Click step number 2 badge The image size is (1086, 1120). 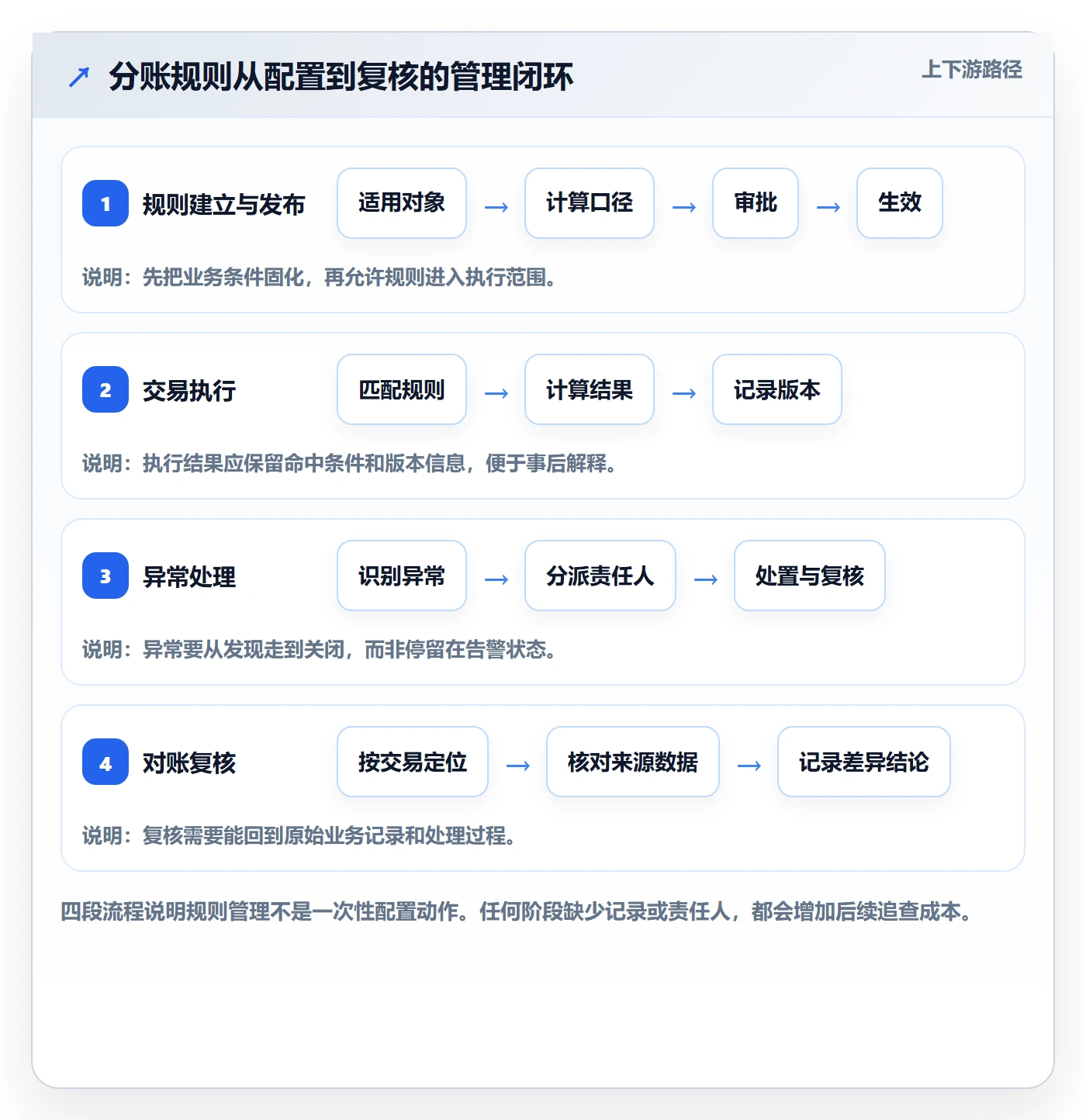pyautogui.click(x=105, y=389)
